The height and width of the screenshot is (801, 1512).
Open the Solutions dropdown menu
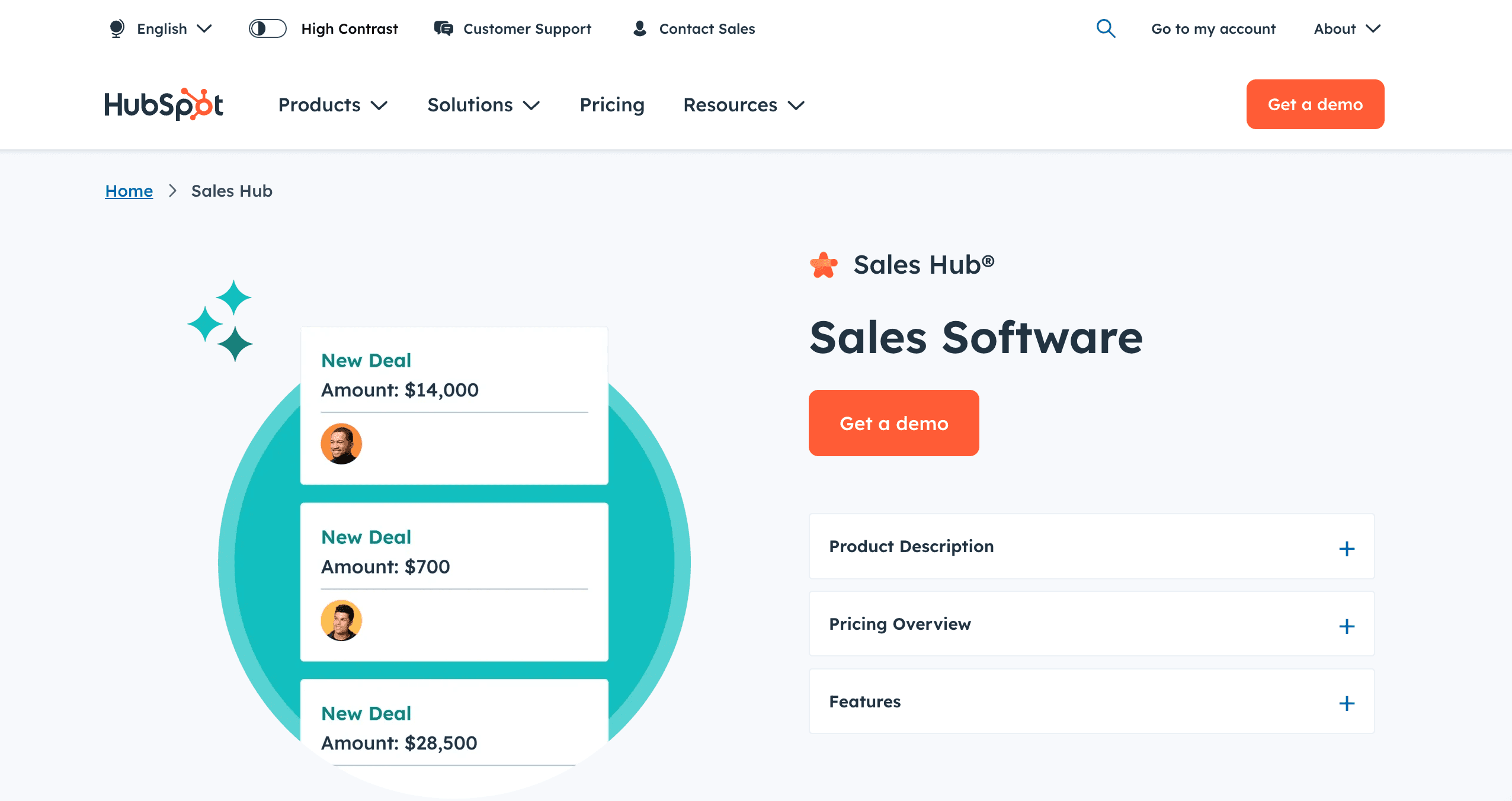coord(485,104)
